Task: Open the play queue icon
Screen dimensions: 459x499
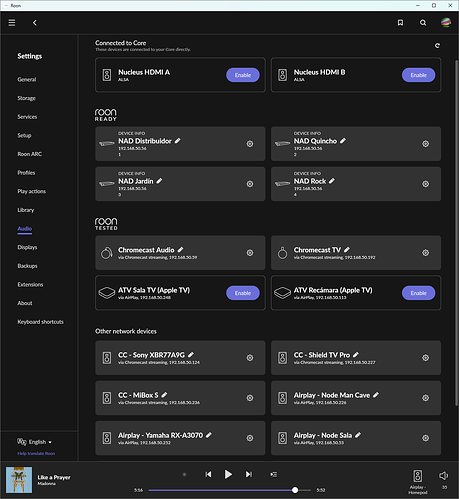Action: pyautogui.click(x=274, y=474)
